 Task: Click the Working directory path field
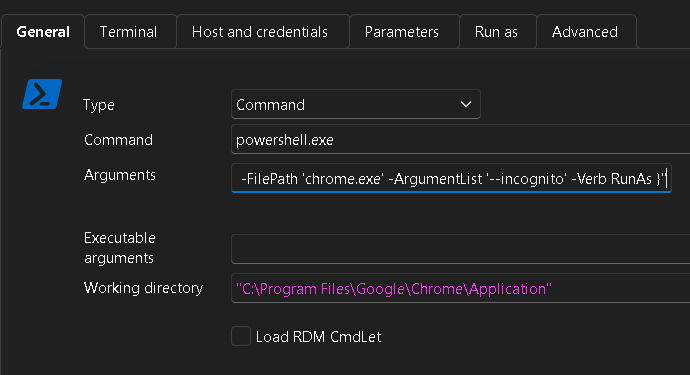coord(460,288)
